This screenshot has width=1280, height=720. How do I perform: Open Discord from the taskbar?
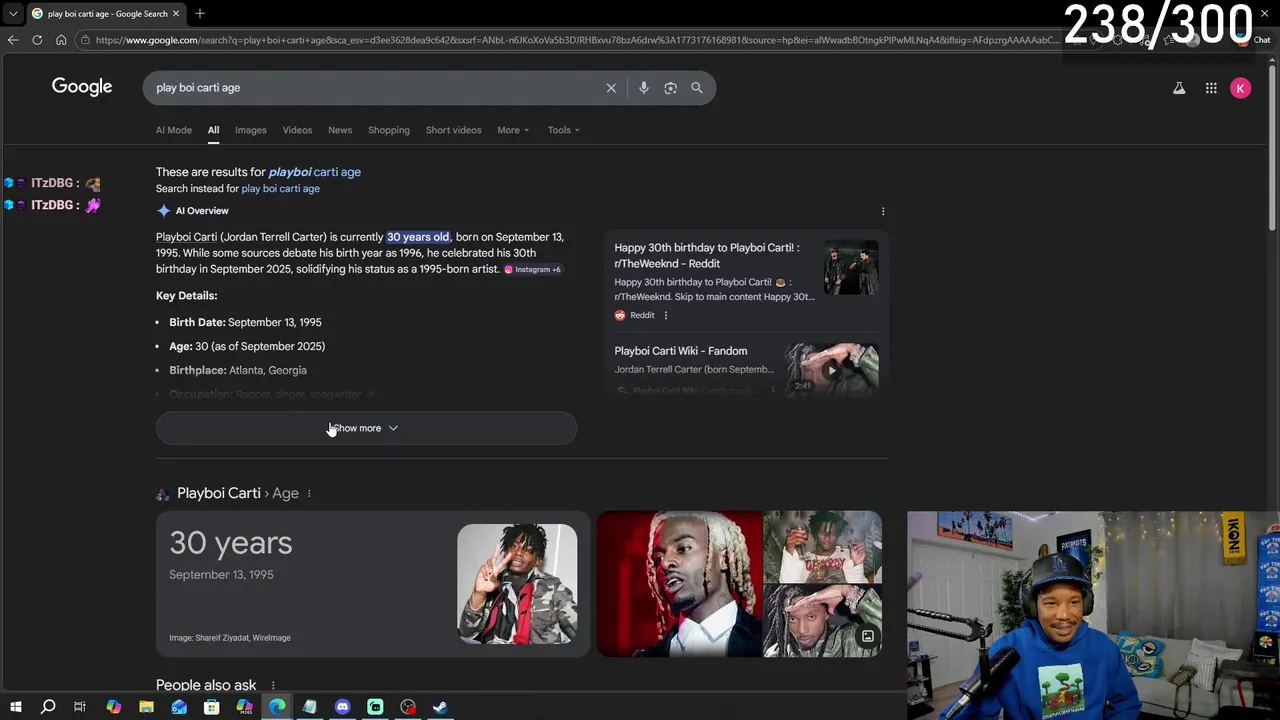342,707
